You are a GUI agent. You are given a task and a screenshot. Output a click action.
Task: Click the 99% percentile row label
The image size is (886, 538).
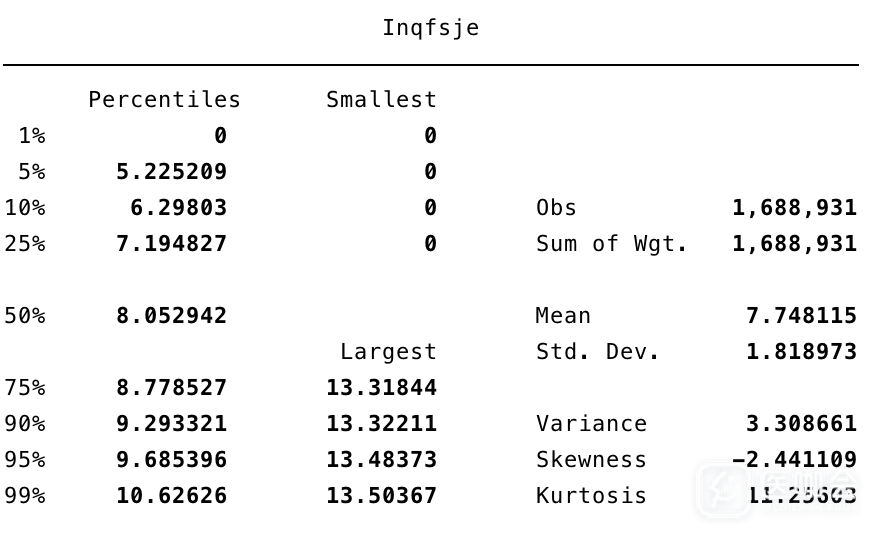pyautogui.click(x=25, y=496)
